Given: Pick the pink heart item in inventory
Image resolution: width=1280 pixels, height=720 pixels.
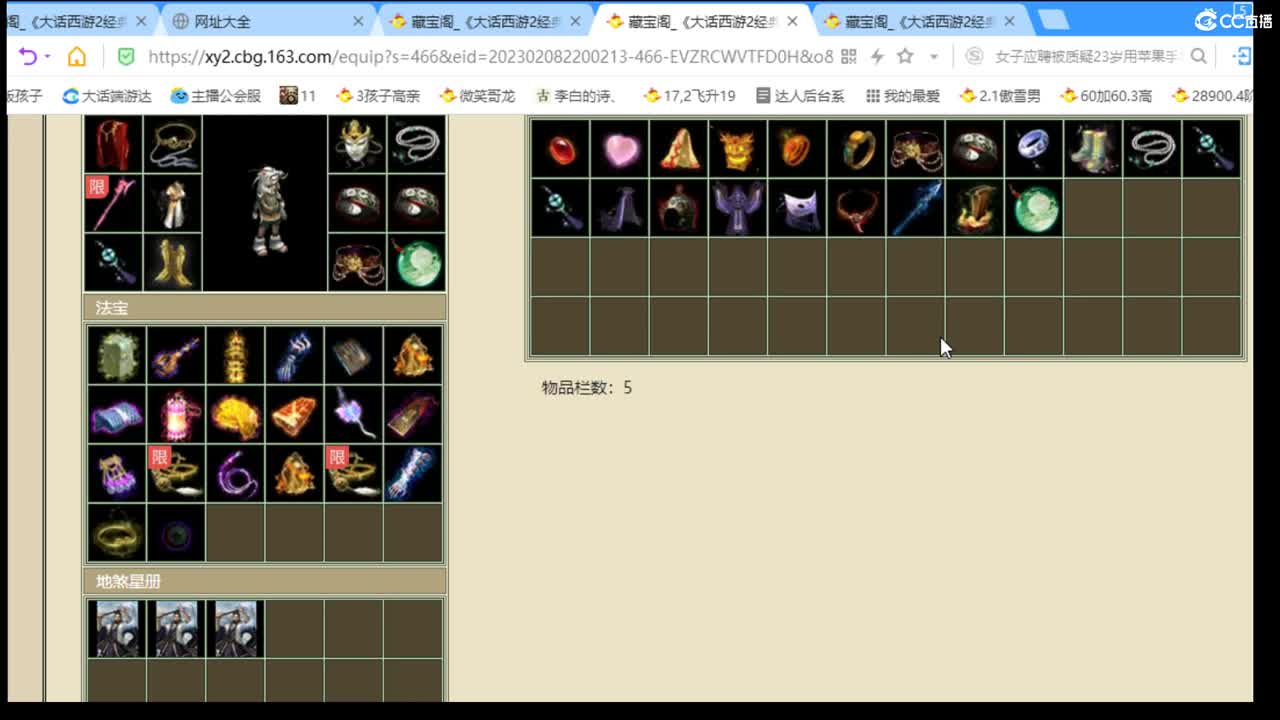Looking at the screenshot, I should pyautogui.click(x=620, y=149).
